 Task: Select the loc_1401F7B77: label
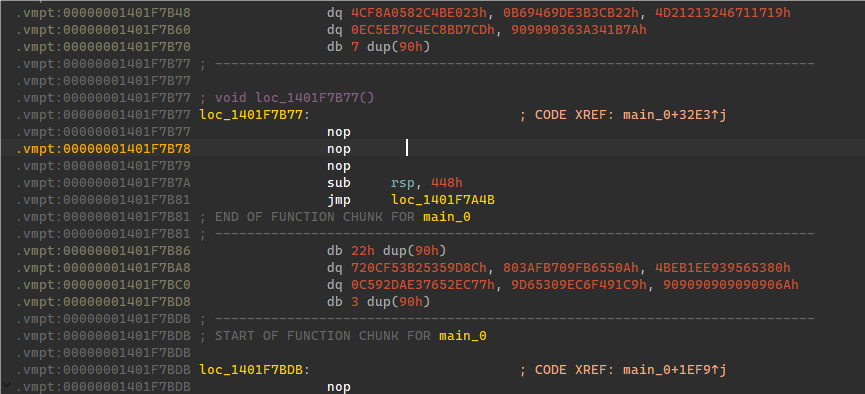tap(254, 115)
